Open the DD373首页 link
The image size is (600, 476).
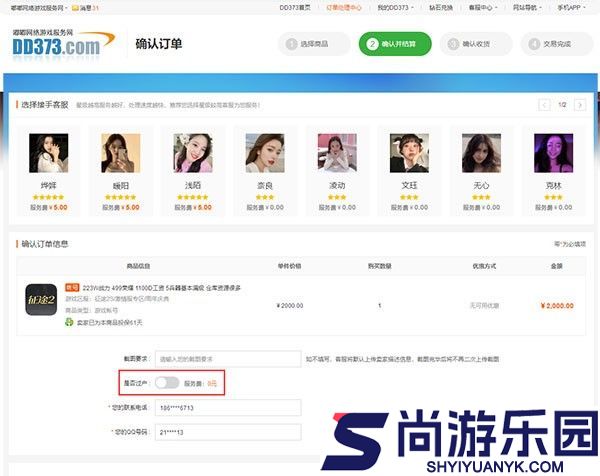pos(295,8)
